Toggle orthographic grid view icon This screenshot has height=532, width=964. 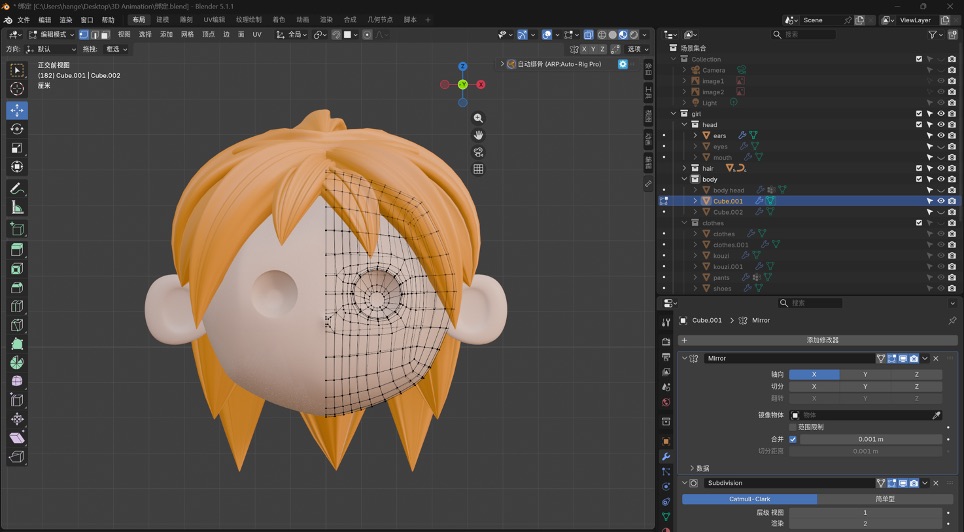(478, 169)
